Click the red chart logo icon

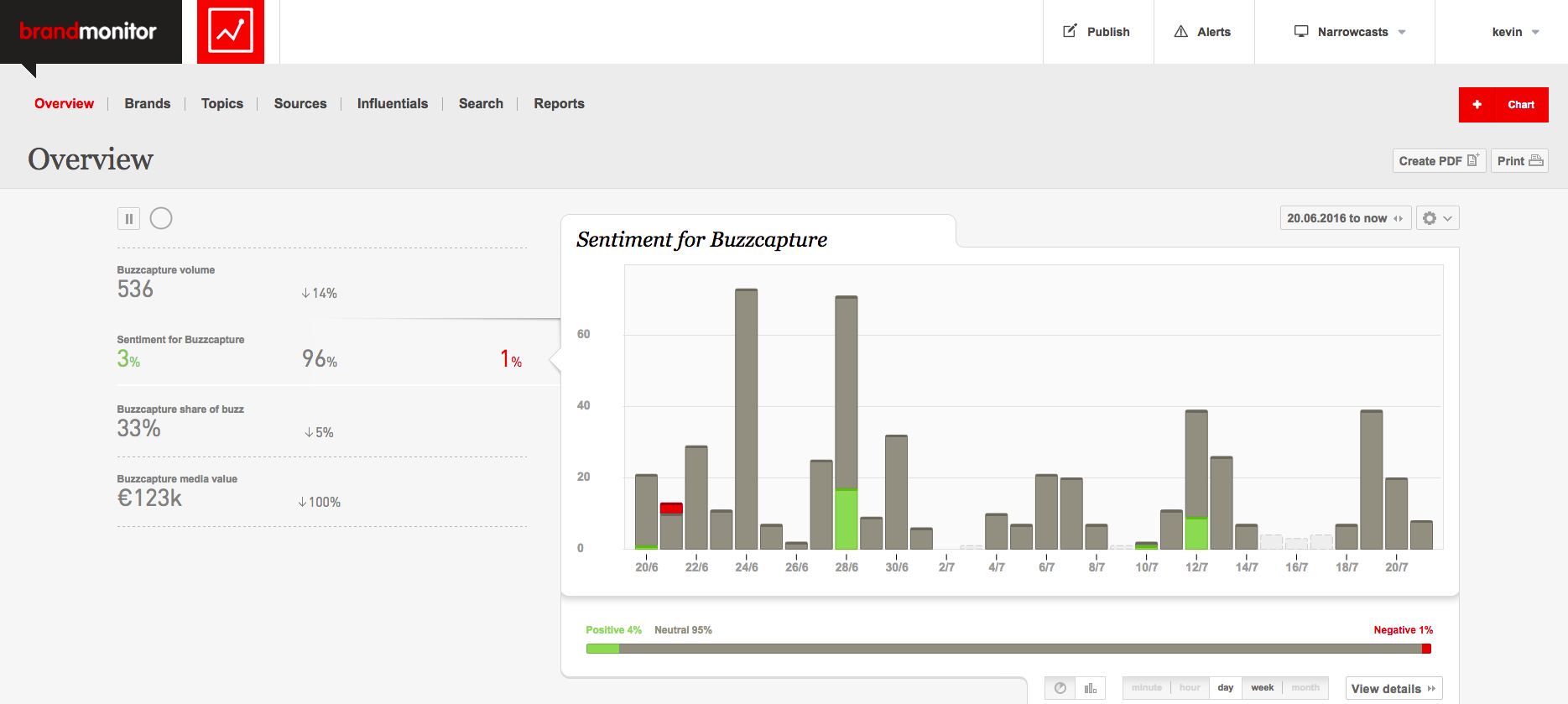coord(231,32)
